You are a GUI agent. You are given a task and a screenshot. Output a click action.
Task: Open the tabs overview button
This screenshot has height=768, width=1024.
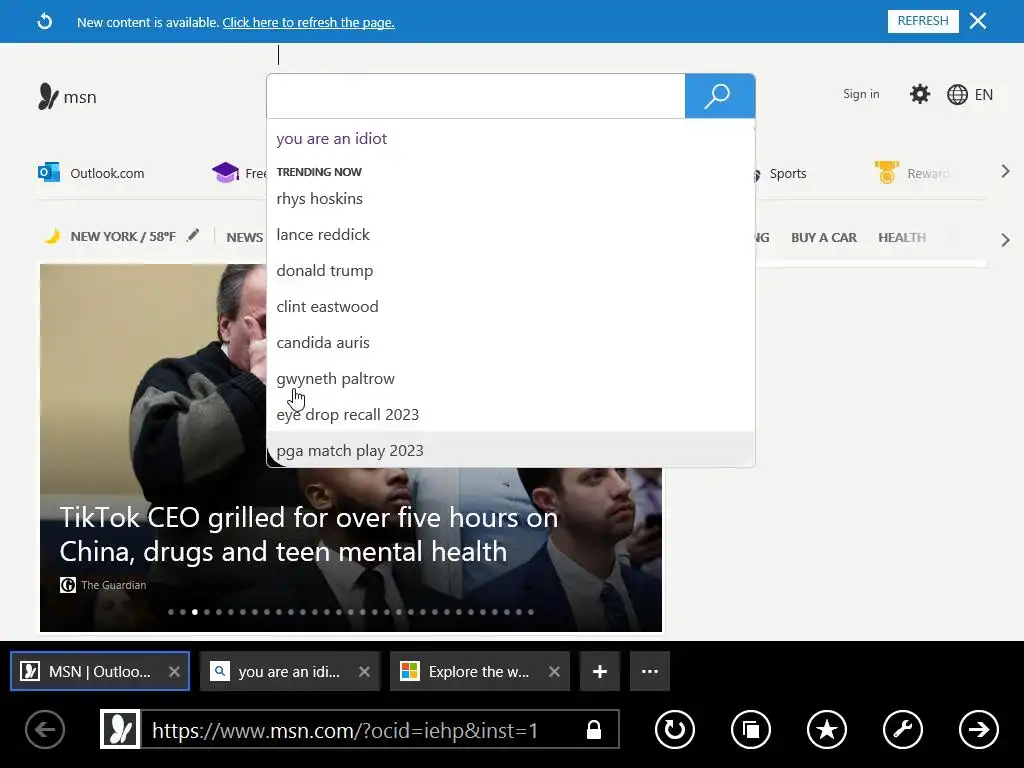point(751,729)
